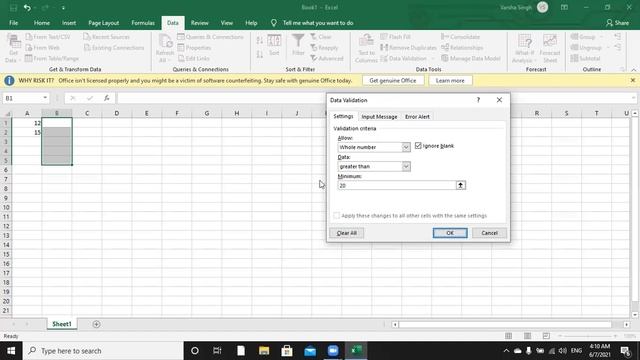
Task: Click the Windows Start button
Action: tap(11, 351)
